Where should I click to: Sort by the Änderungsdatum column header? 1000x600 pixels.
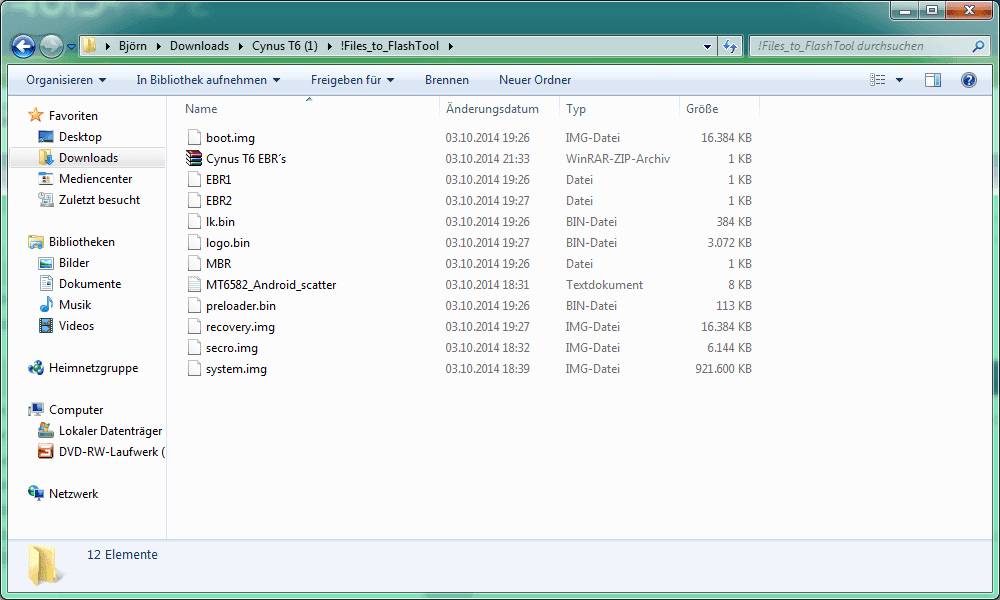point(492,109)
